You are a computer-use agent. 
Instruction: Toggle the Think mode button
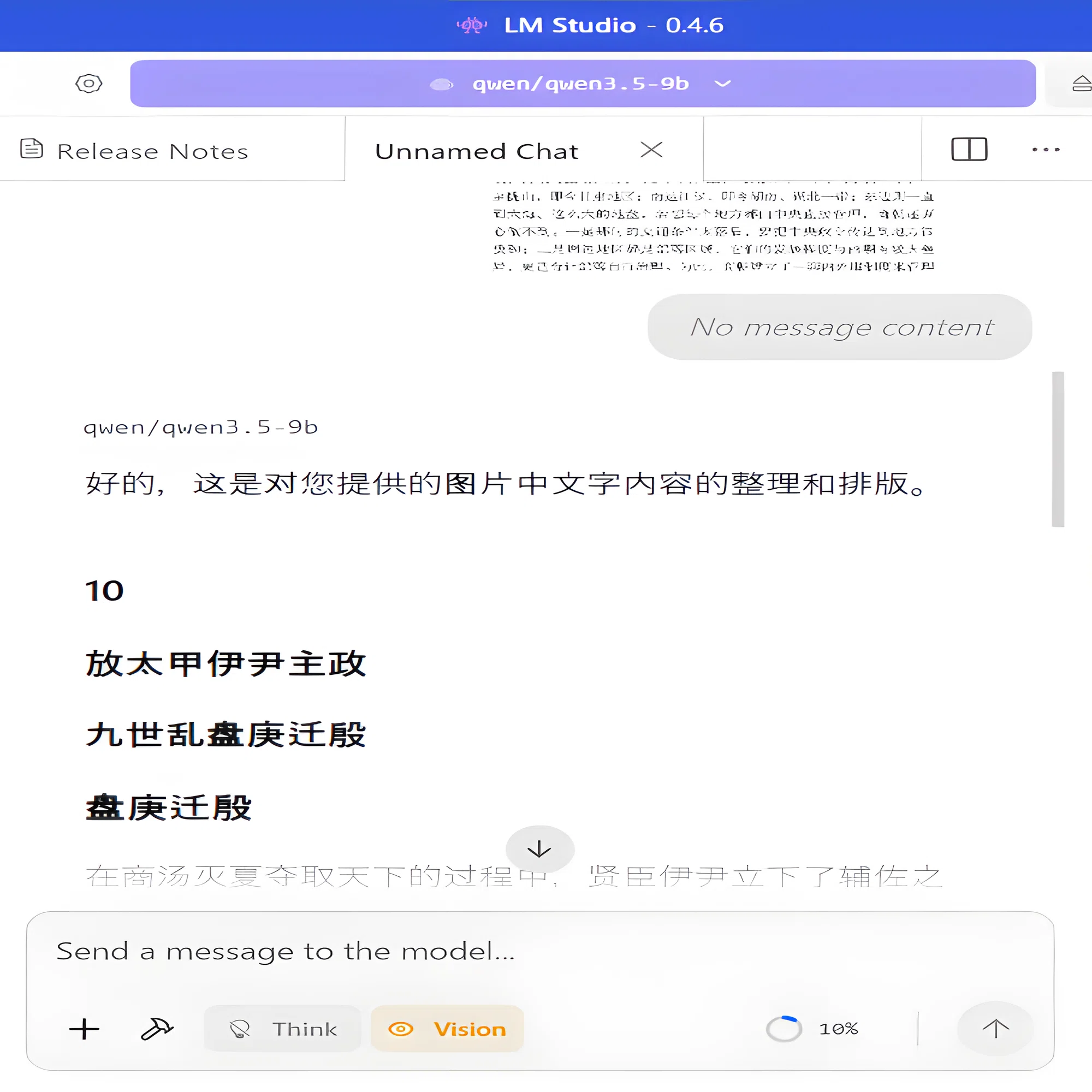[x=283, y=1029]
